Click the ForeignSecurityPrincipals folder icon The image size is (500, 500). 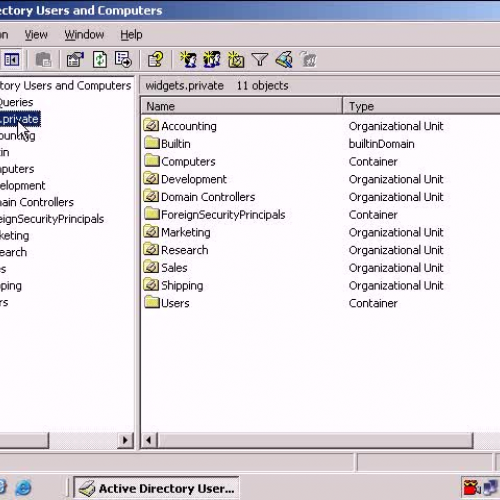pos(152,214)
